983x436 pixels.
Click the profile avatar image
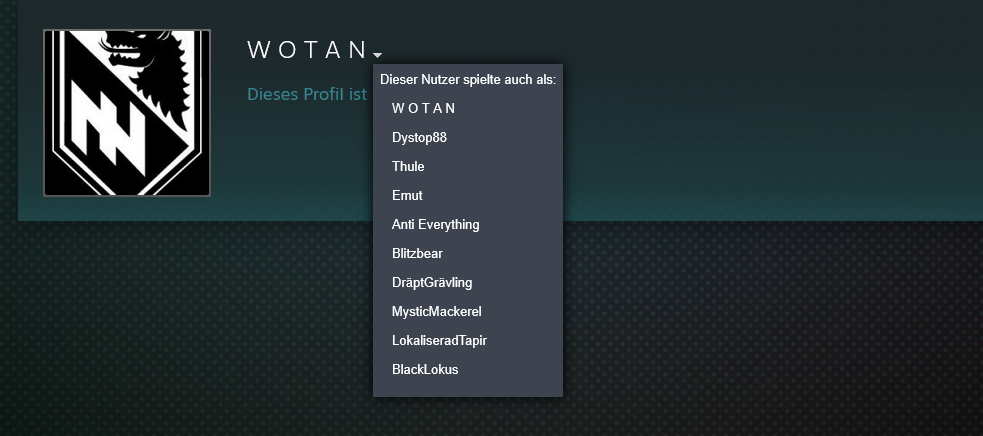127,113
